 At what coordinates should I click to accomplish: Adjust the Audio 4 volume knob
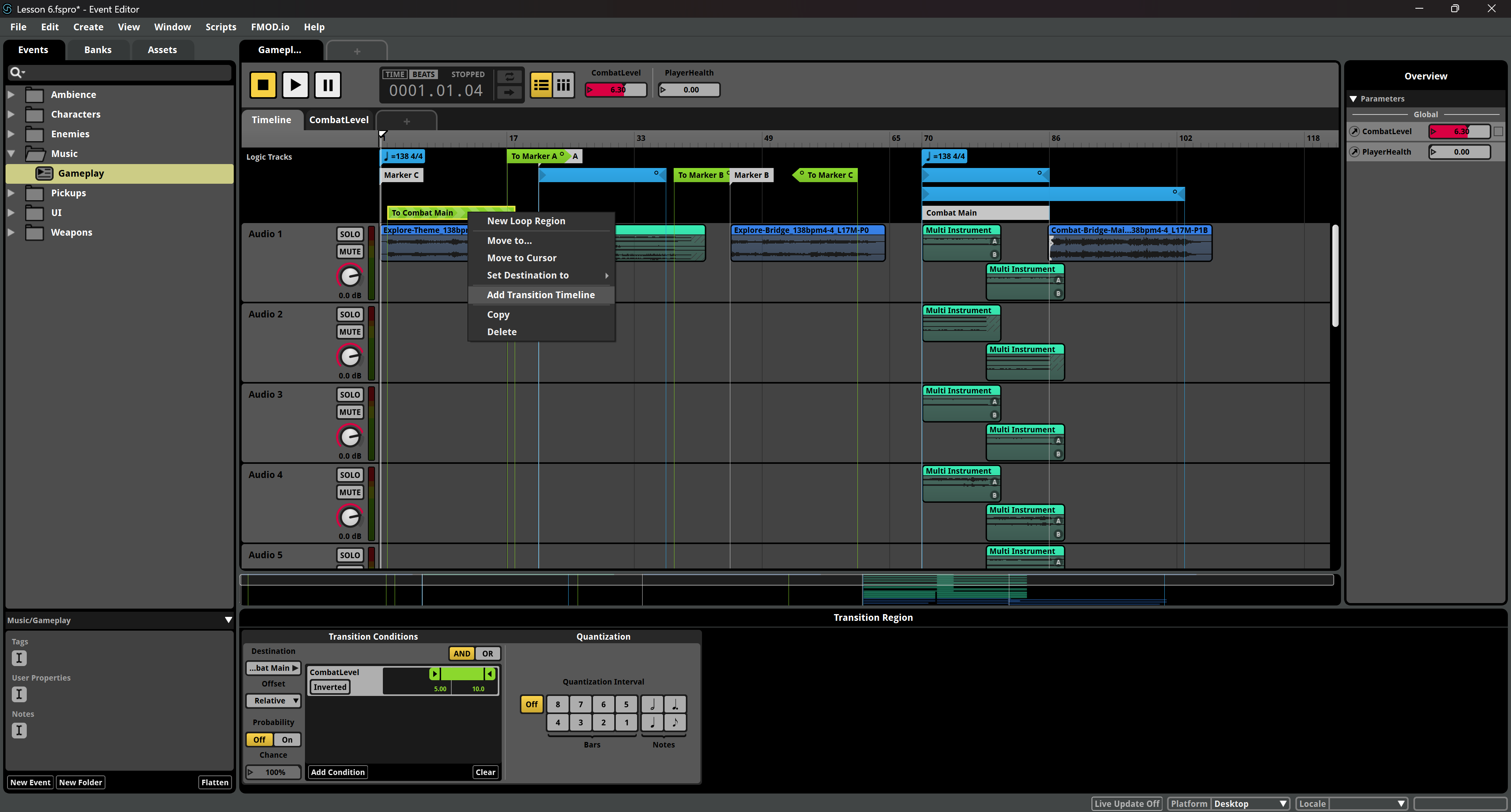coord(349,517)
